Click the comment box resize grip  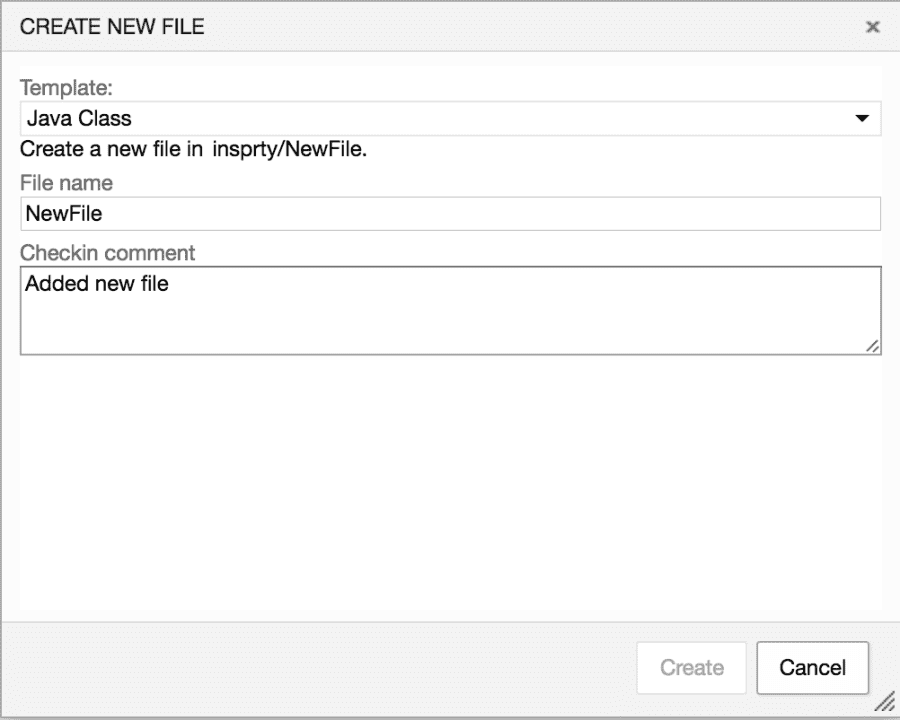872,348
